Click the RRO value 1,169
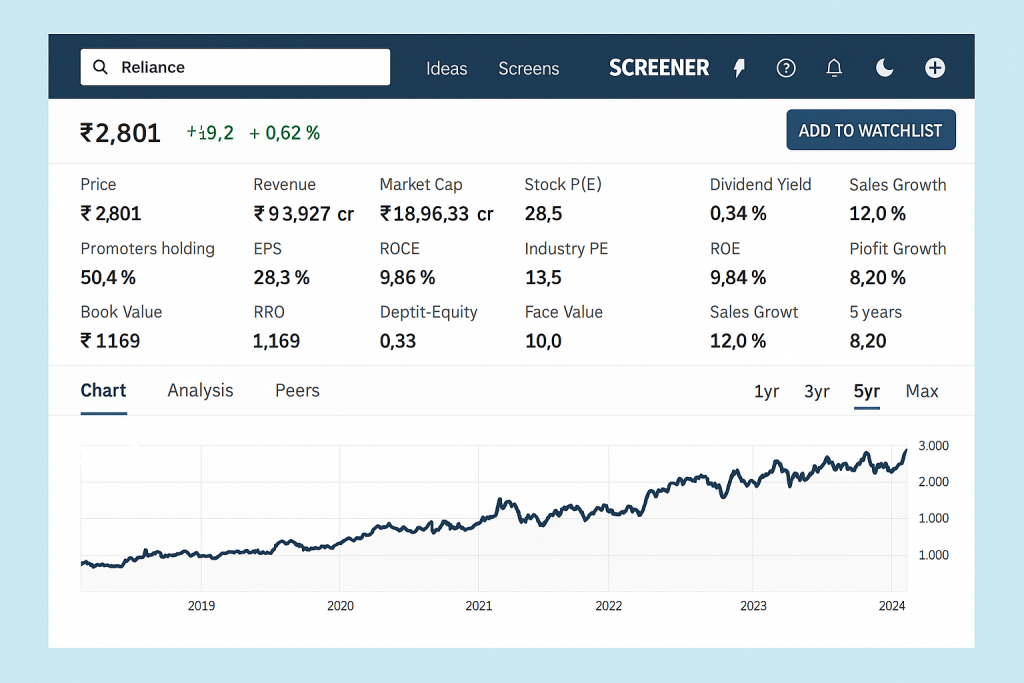 click(276, 341)
